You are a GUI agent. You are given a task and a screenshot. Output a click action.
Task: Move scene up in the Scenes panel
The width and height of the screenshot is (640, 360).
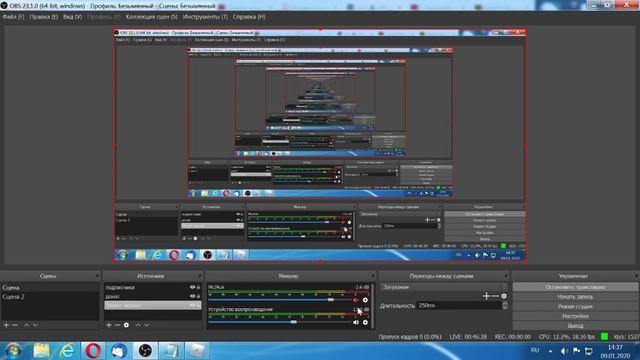pos(26,325)
